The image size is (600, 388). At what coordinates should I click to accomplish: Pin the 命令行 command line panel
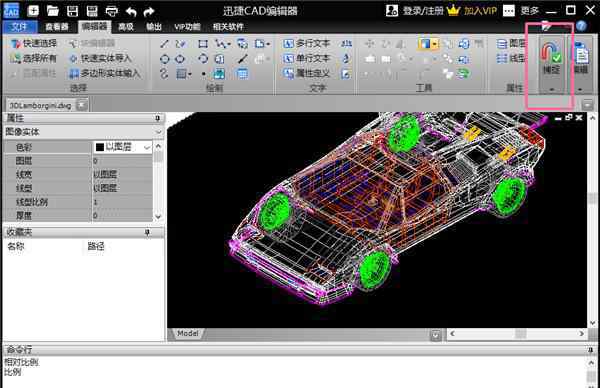click(x=591, y=350)
